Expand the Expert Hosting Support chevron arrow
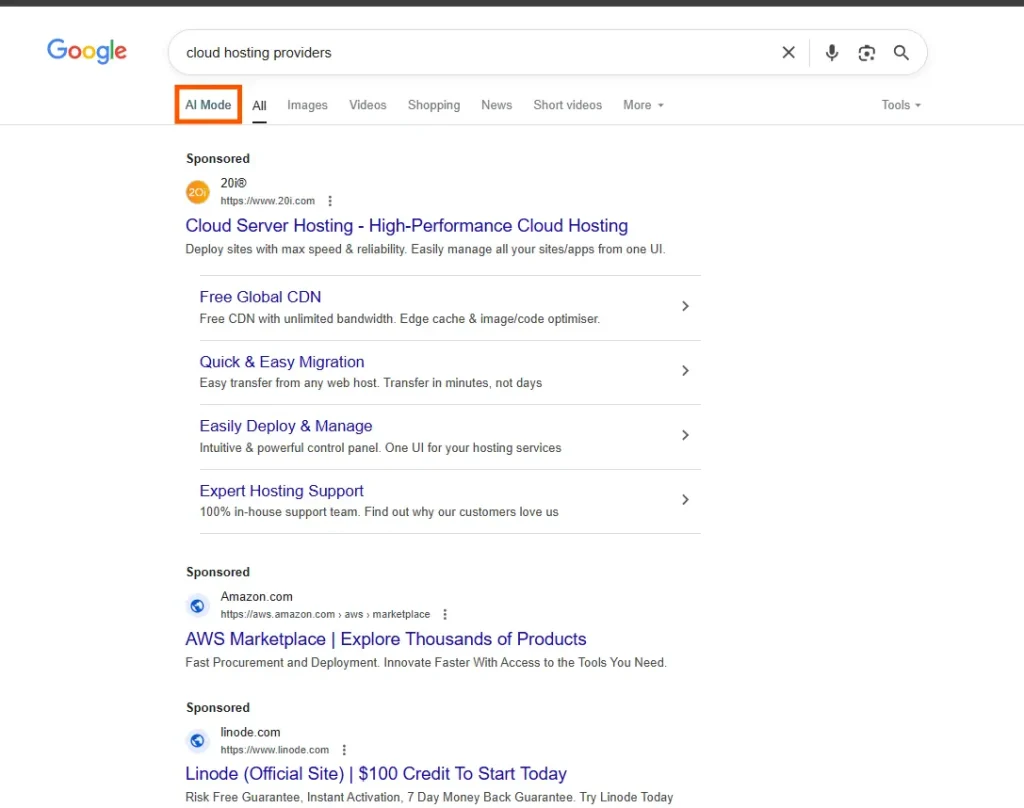The image size is (1024, 808). pyautogui.click(x=685, y=500)
